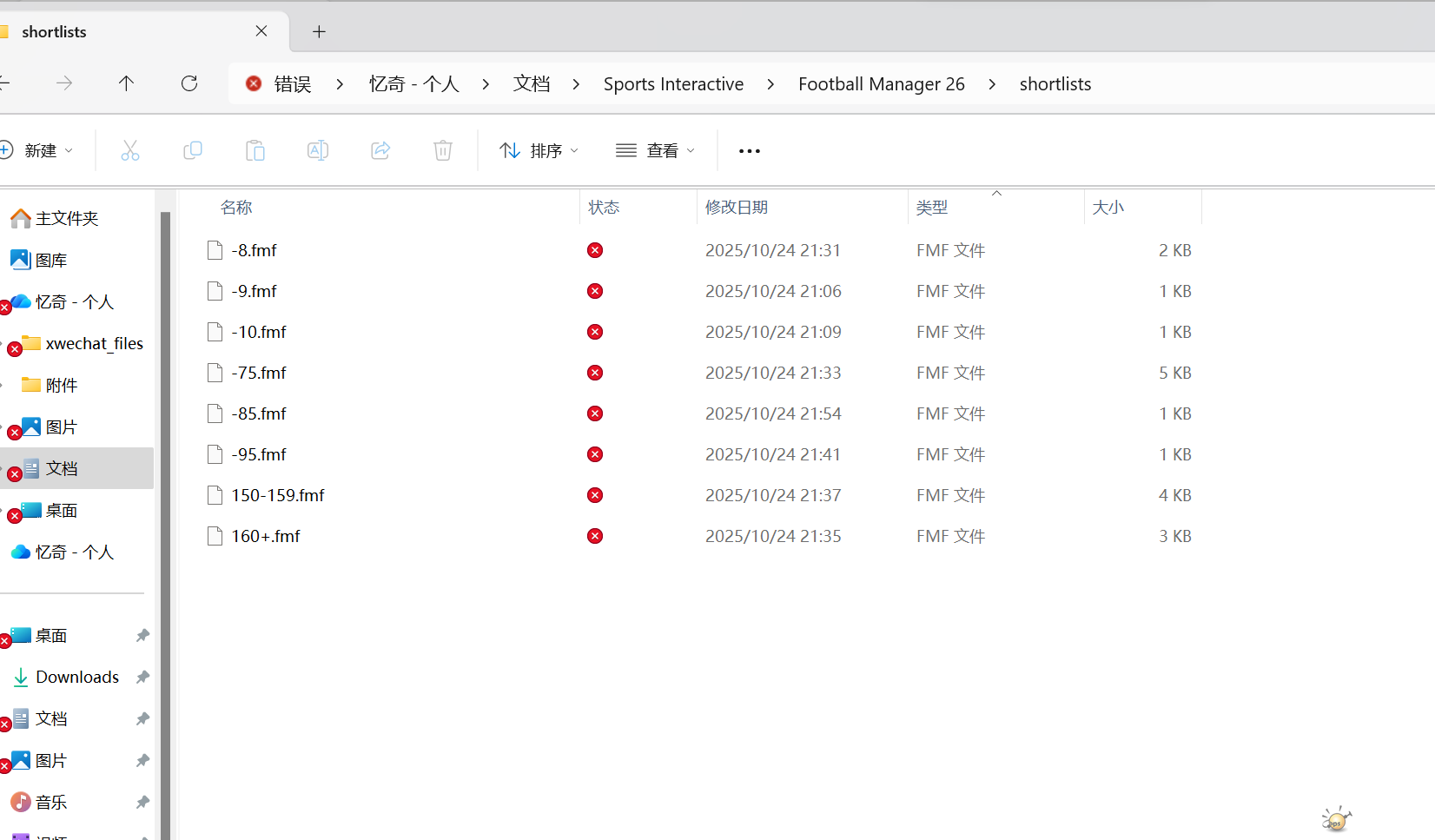
Task: Open a new tab with plus button
Action: pos(319,32)
